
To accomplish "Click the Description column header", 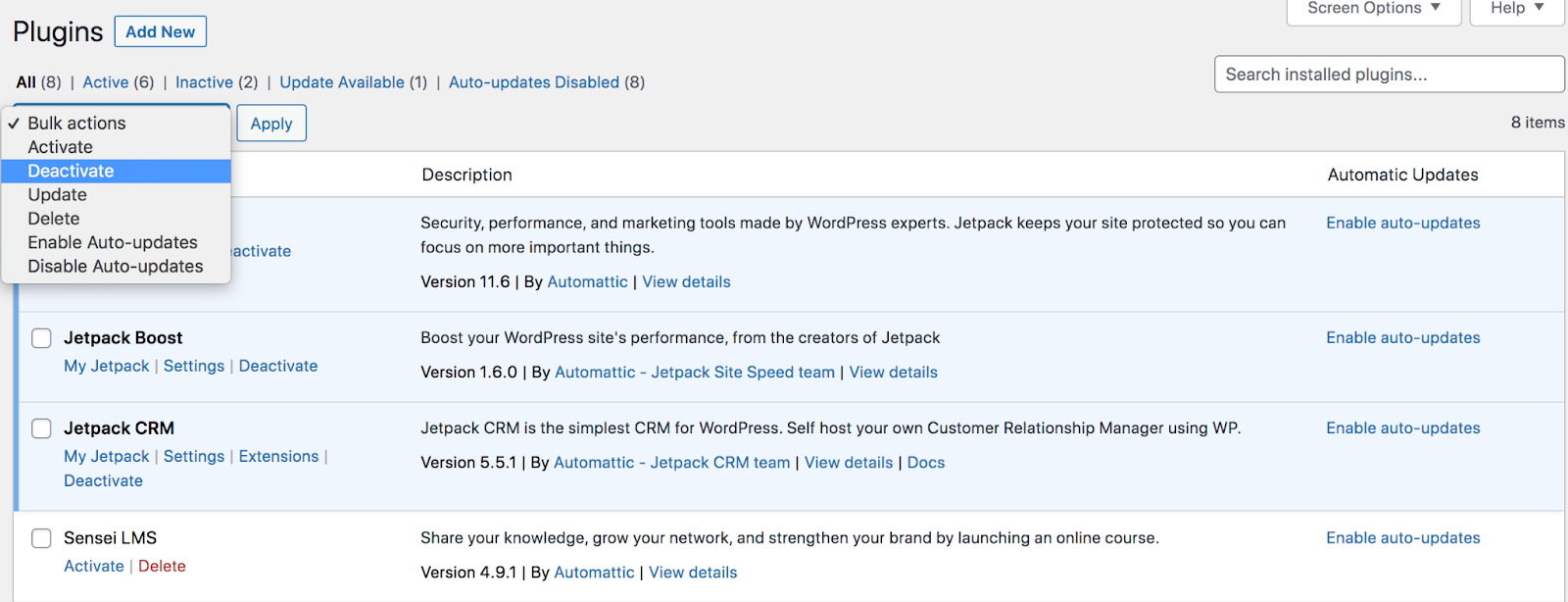I will pos(466,175).
